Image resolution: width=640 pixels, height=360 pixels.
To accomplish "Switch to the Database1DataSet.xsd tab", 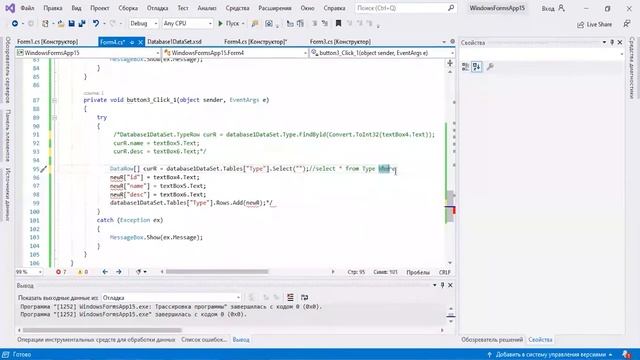I will click(x=174, y=42).
